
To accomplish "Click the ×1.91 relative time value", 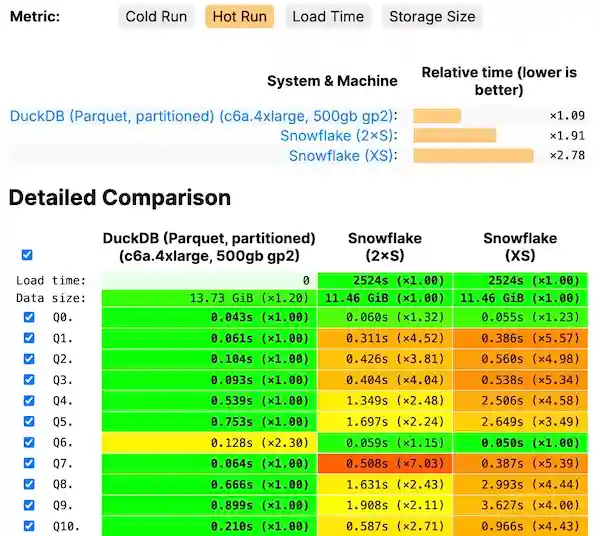I will coord(567,135).
